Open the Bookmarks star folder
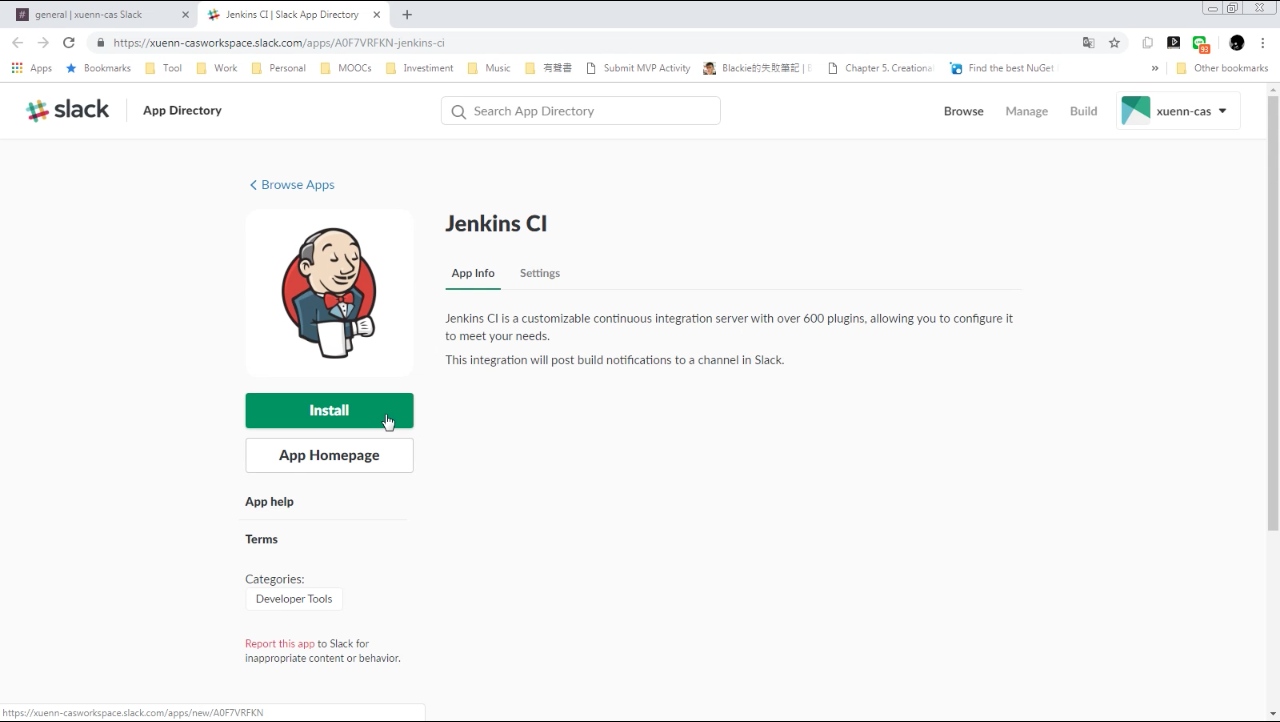1280x722 pixels. pos(98,68)
